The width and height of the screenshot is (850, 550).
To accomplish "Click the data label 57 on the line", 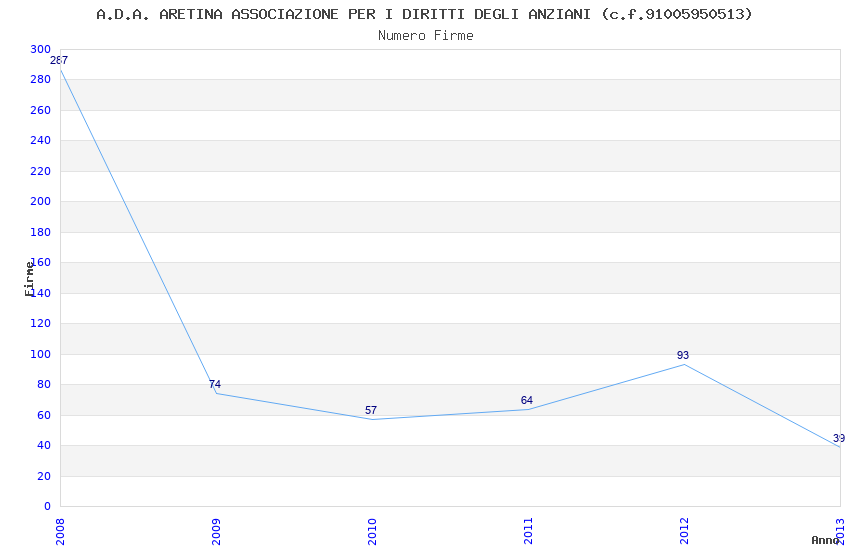I will coord(371,411).
